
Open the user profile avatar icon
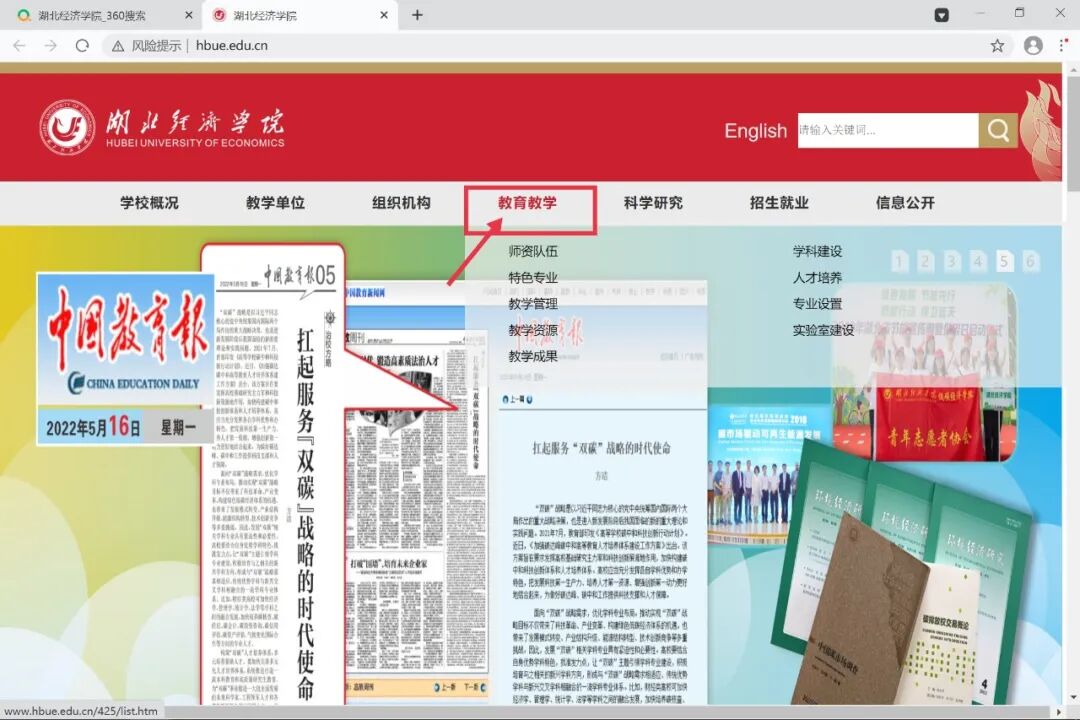tap(1032, 45)
